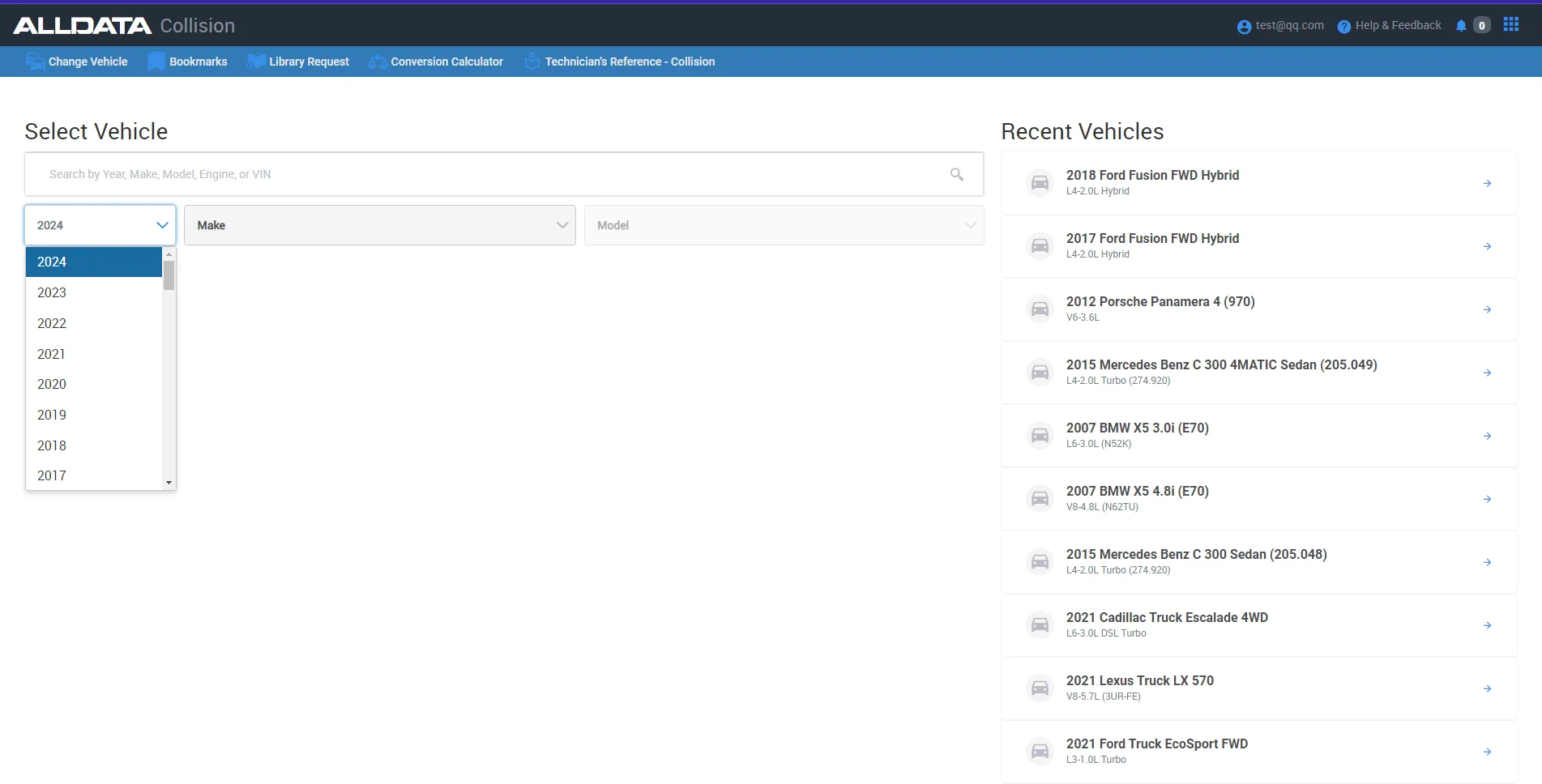
Task: Click the year list scroll up arrow
Action: [169, 254]
